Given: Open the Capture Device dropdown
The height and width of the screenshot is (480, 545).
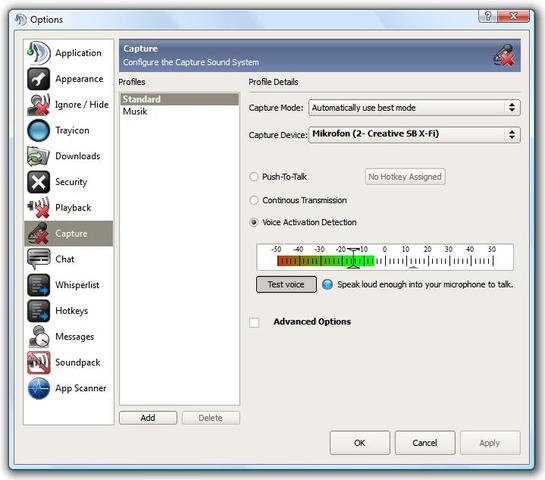Looking at the screenshot, I should [x=414, y=135].
